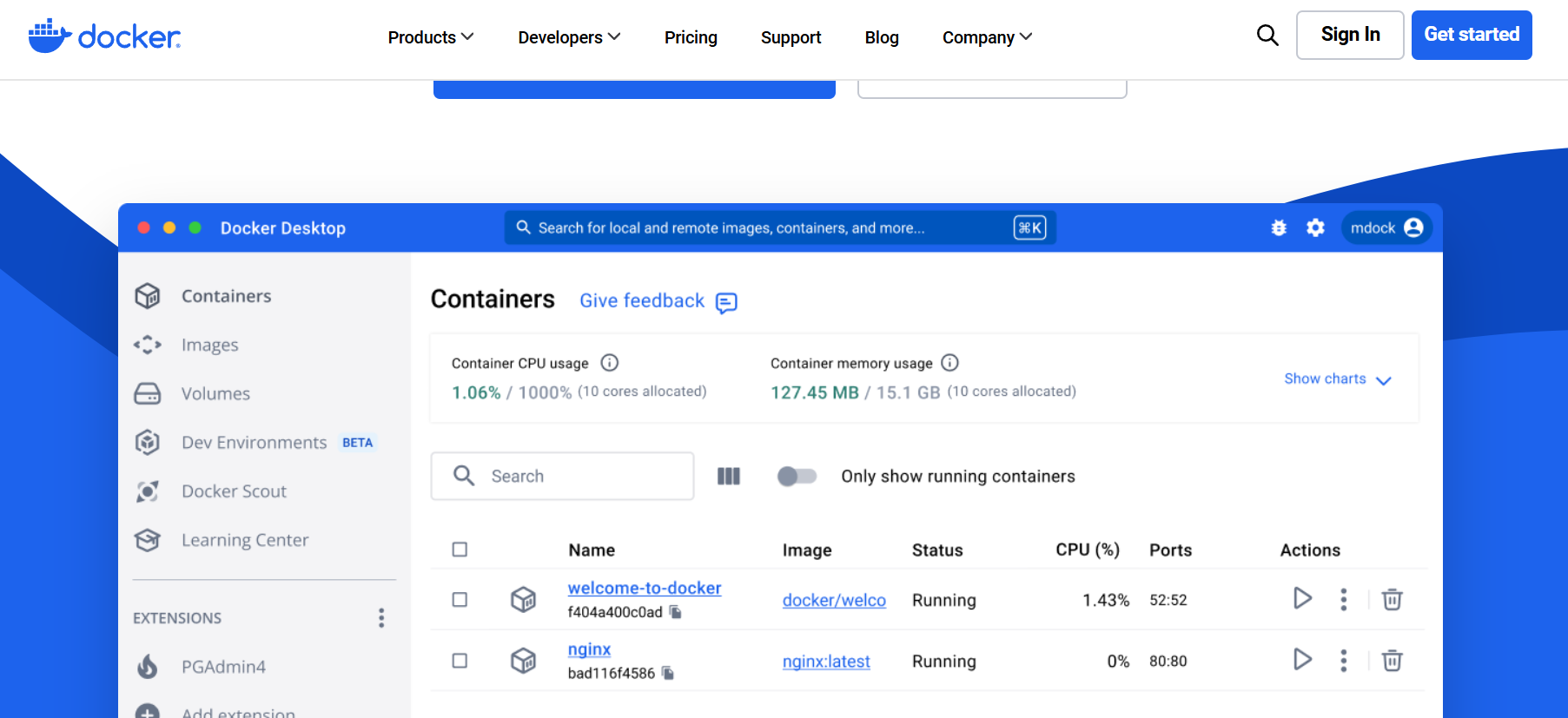Open the Support nav item
This screenshot has height=718, width=1568.
[791, 37]
